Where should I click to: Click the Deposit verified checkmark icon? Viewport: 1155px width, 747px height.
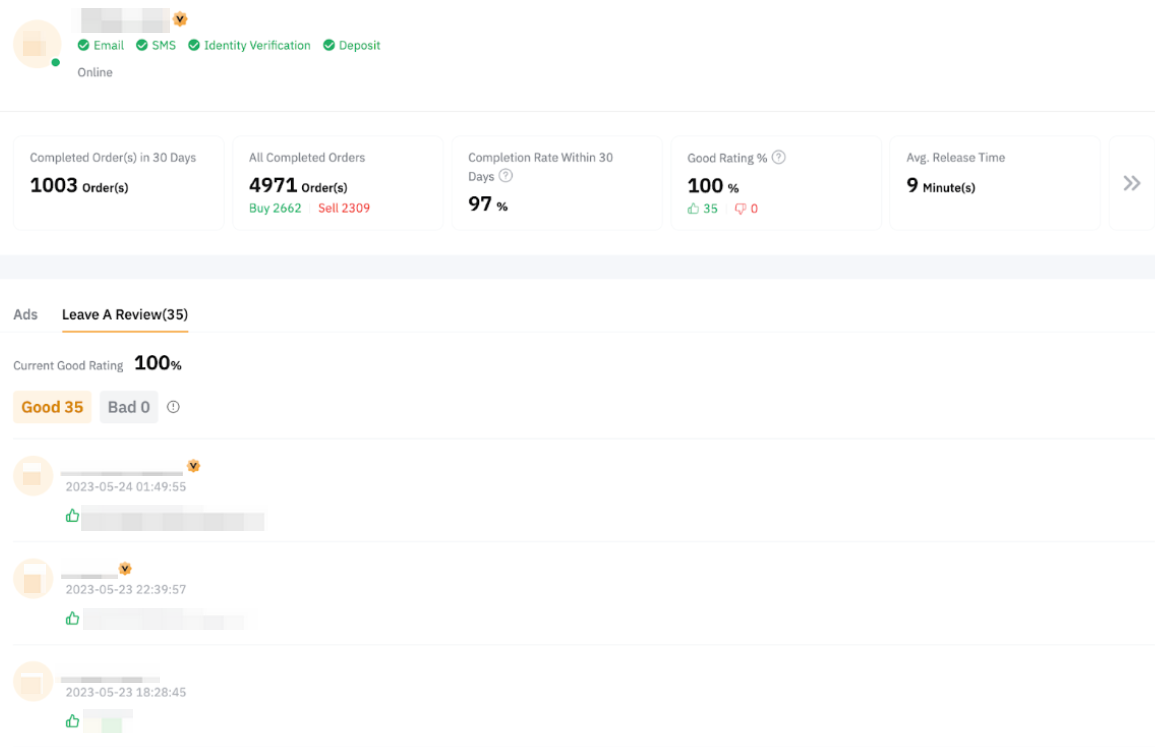pyautogui.click(x=329, y=46)
